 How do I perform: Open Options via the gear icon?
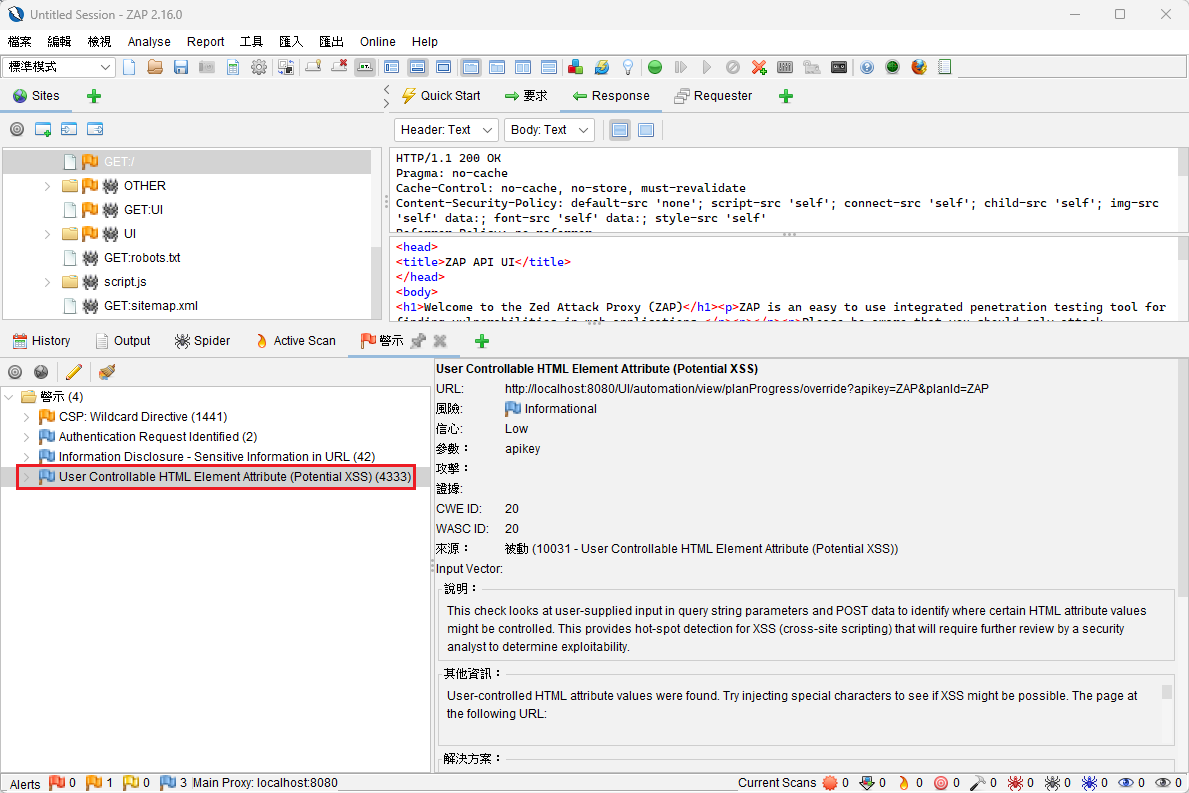pos(258,67)
